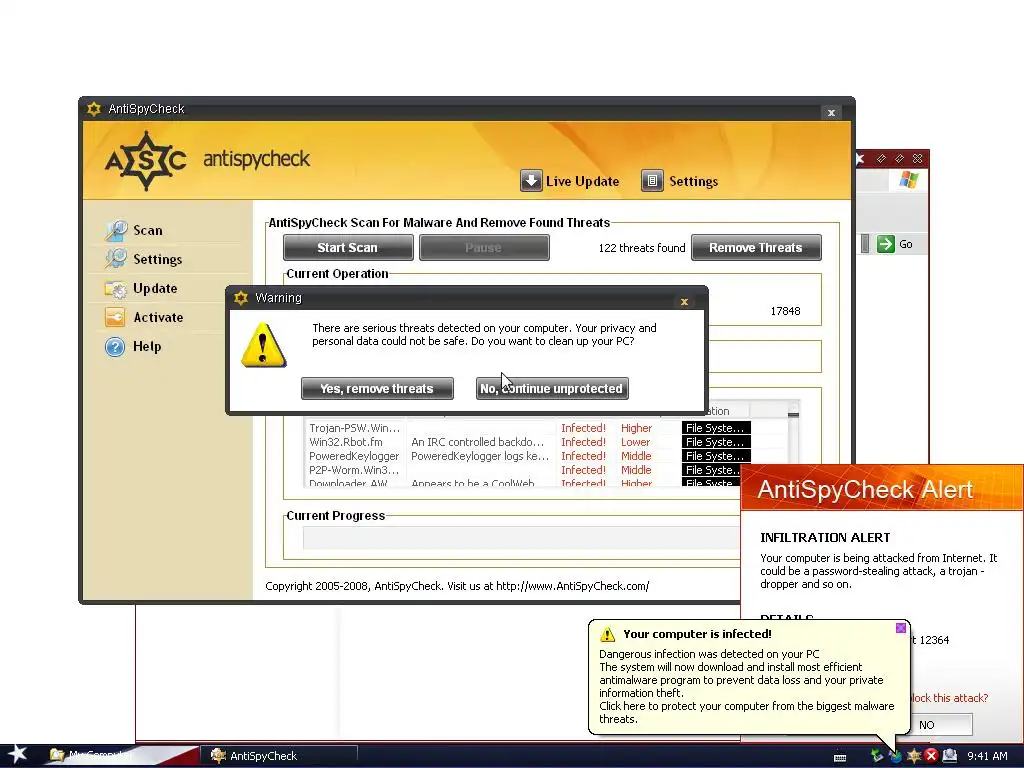Viewport: 1024px width, 768px height.
Task: Open the Start menu star button
Action: 18,755
